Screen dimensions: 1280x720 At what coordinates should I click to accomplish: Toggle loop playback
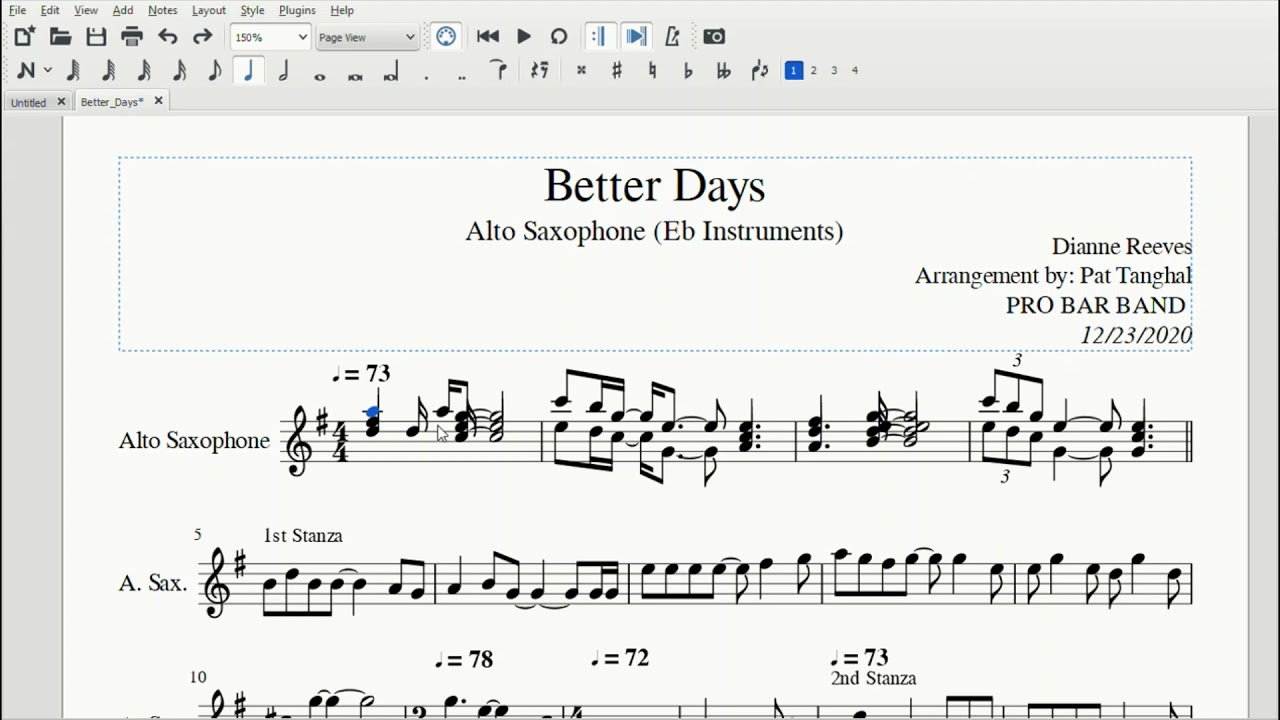click(559, 37)
